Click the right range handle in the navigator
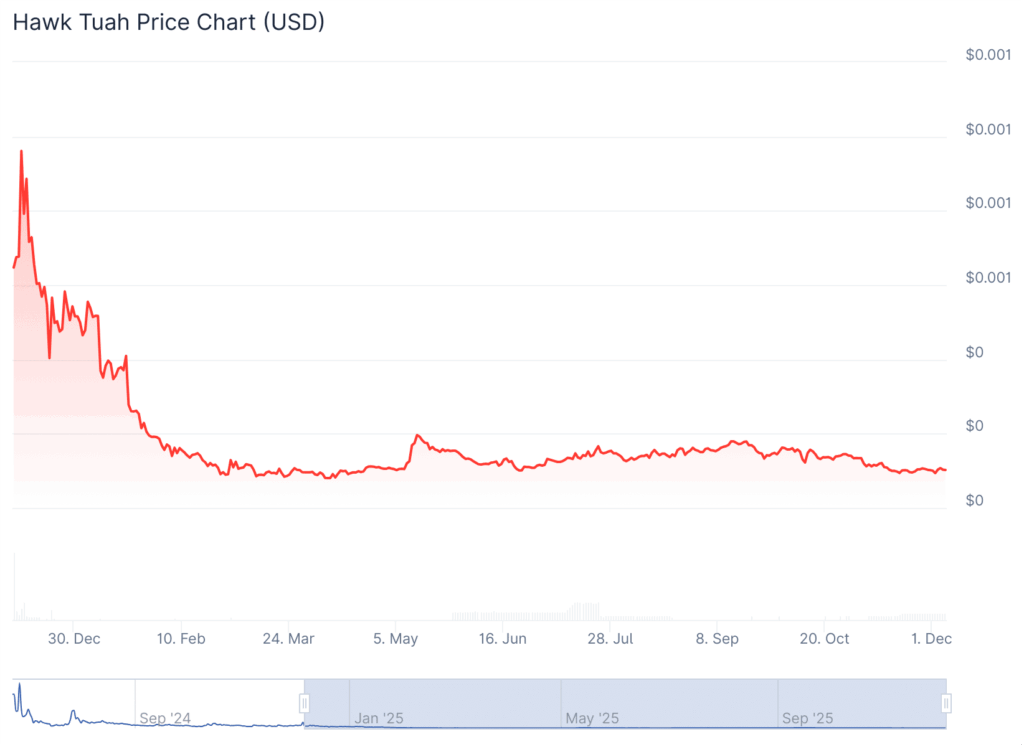The image size is (1024, 747). click(x=946, y=704)
